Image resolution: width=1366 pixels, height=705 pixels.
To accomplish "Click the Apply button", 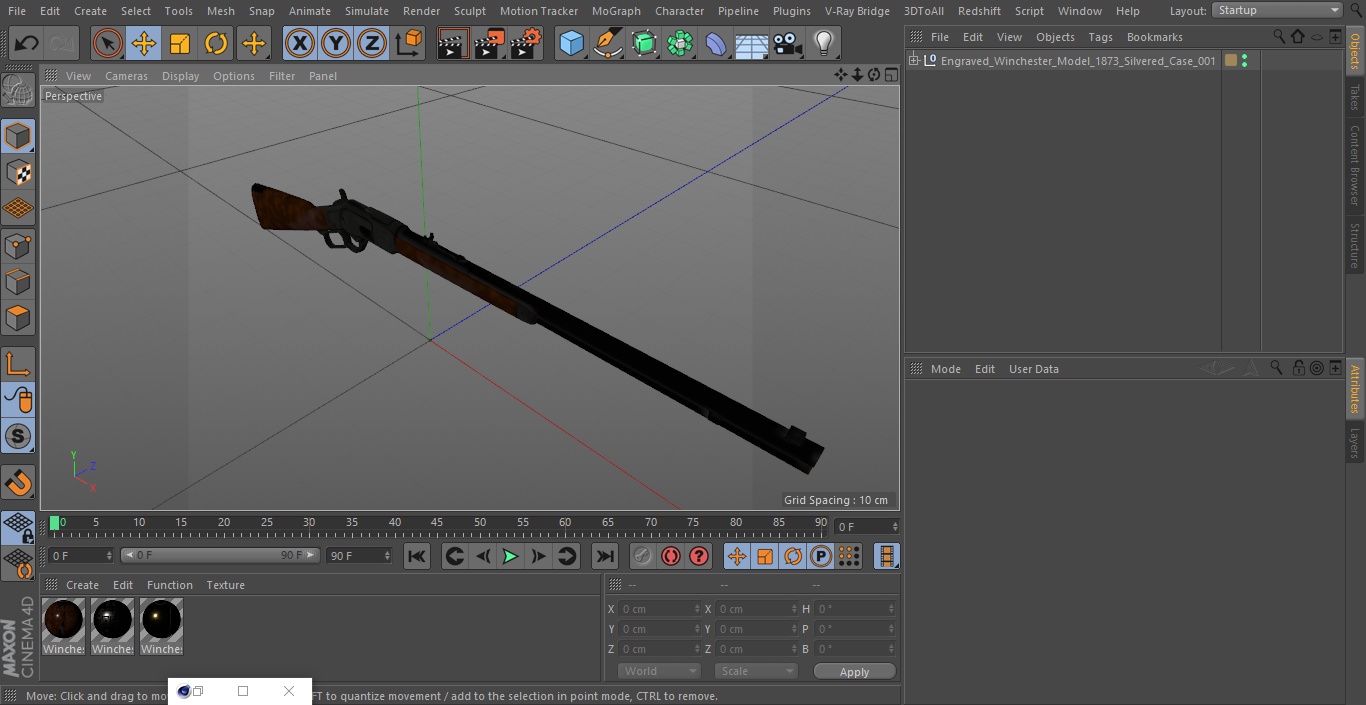I will [x=854, y=672].
